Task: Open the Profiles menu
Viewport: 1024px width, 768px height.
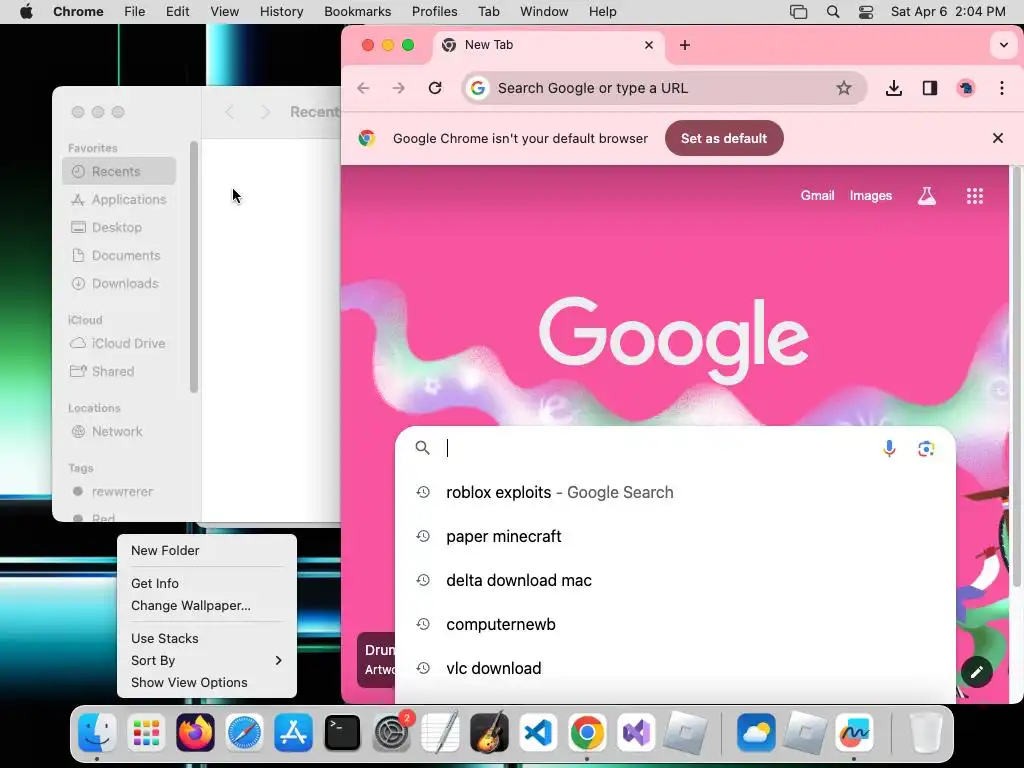Action: (434, 12)
